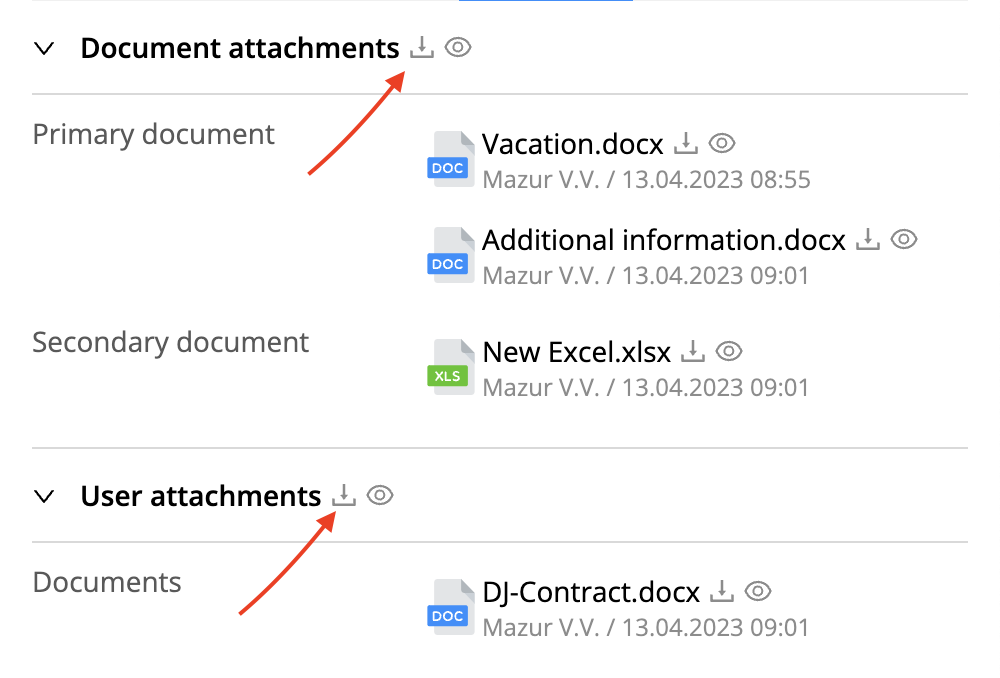Click the XLS file type thumbnail
The image size is (1000, 678).
click(450, 367)
